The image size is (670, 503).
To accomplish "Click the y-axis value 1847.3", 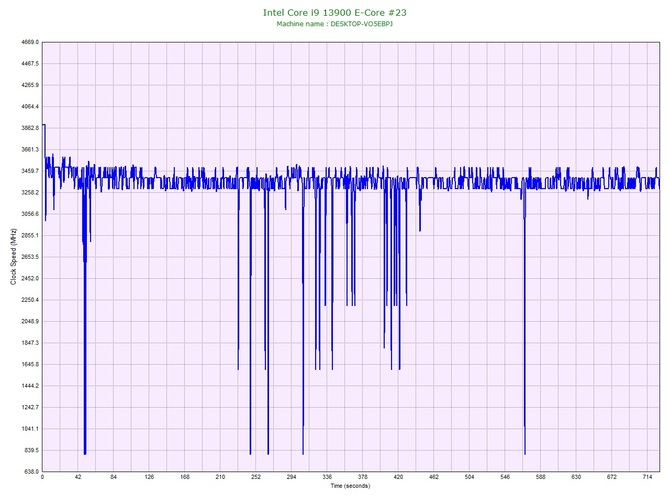I will click(x=30, y=343).
